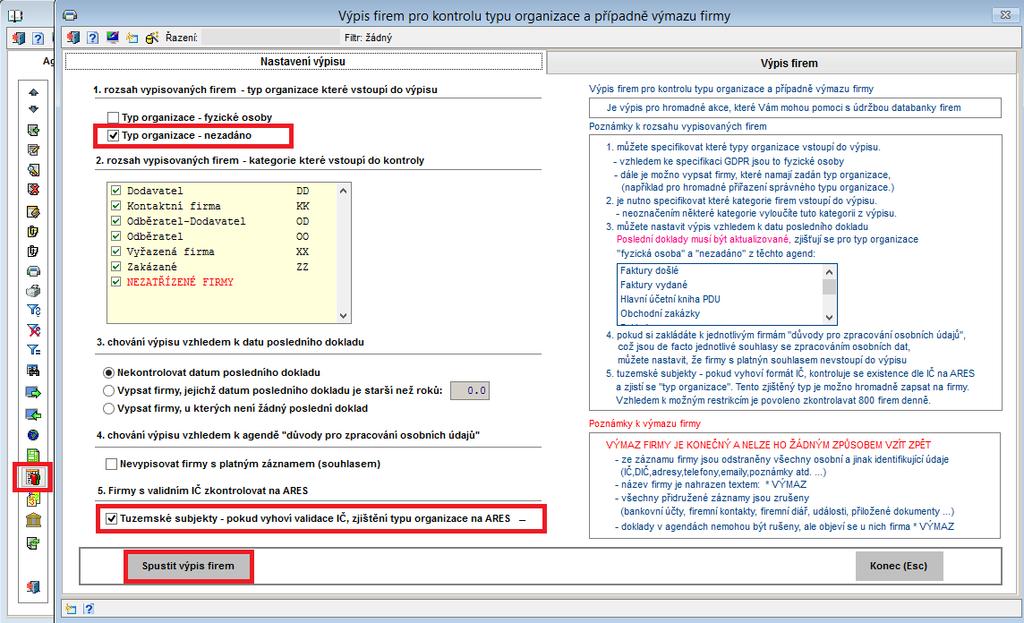Click the printer icon in the left sidebar
This screenshot has height=623, width=1024.
tap(33, 271)
